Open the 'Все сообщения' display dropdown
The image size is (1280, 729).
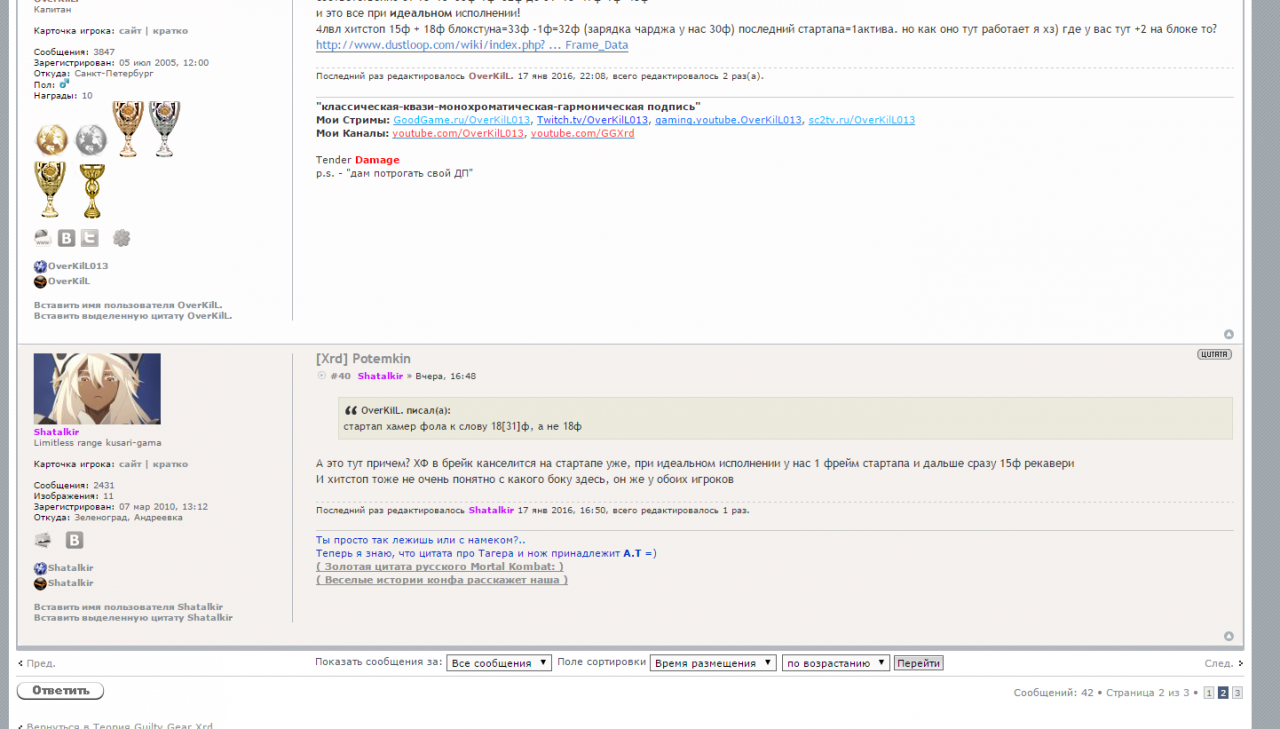(x=499, y=663)
